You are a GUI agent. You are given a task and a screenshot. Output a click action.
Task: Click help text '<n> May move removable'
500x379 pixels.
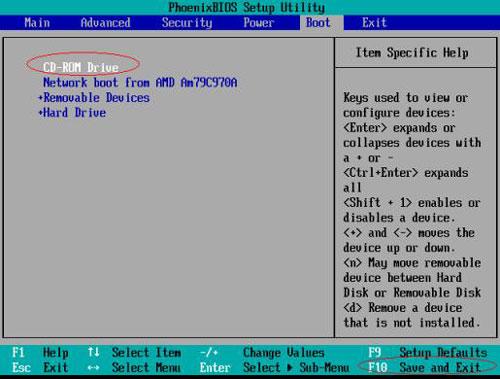(x=412, y=263)
